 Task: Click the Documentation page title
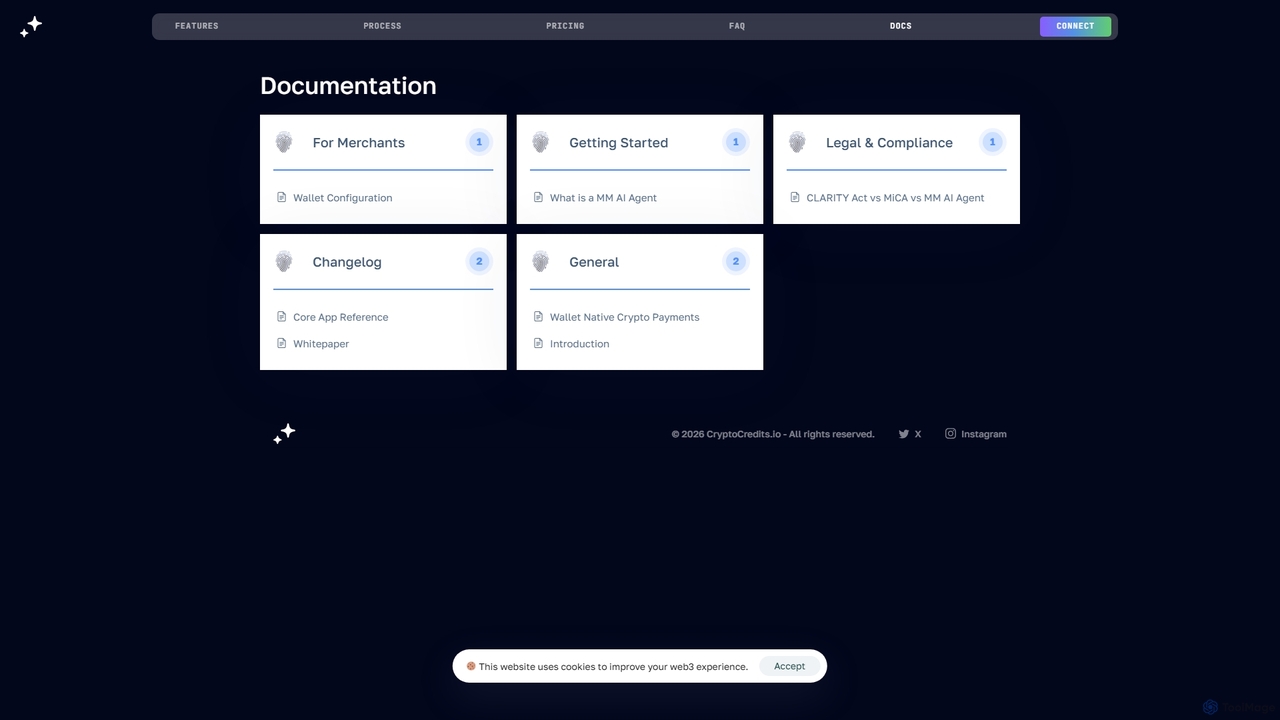[x=348, y=86]
